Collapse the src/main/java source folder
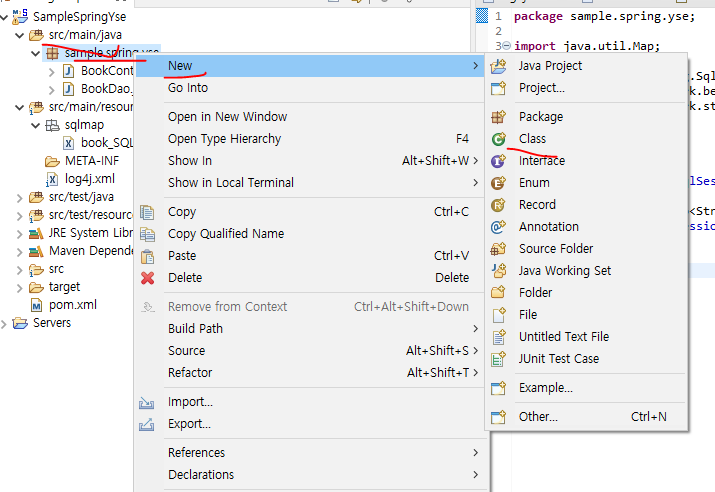The width and height of the screenshot is (715, 492). tap(20, 35)
